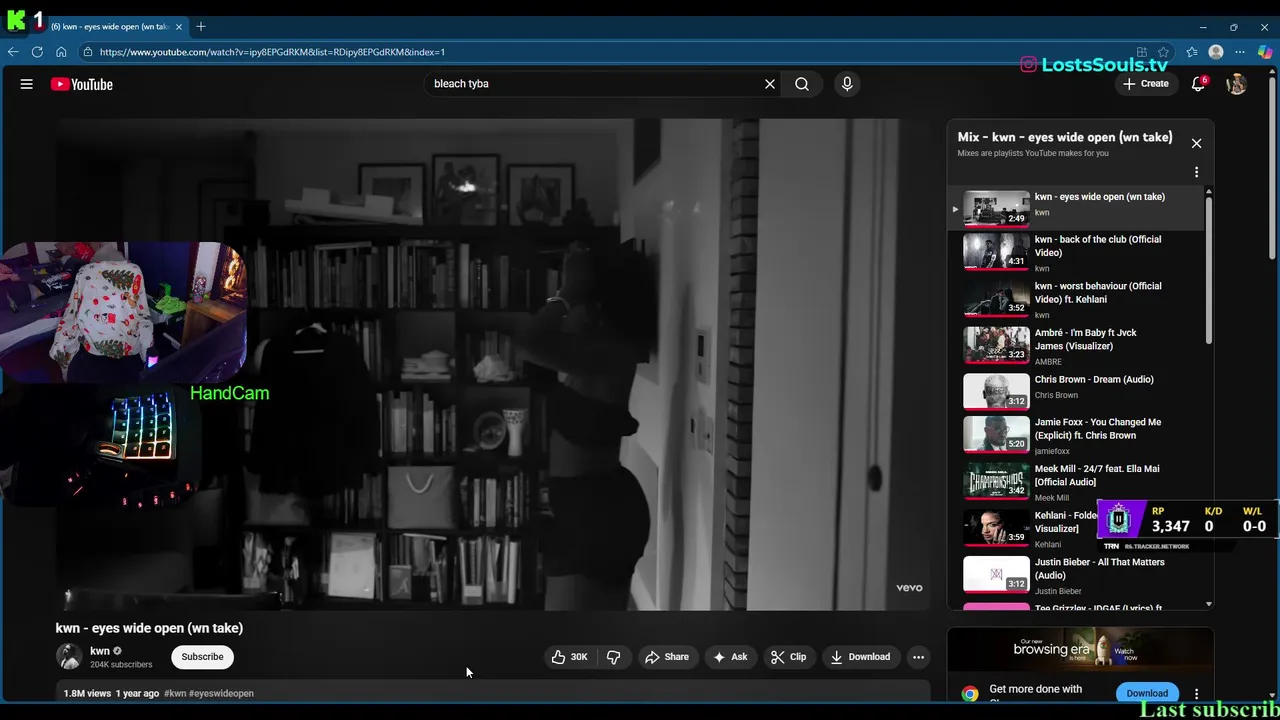1280x720 pixels.
Task: Click the video player to pause
Action: (x=492, y=364)
